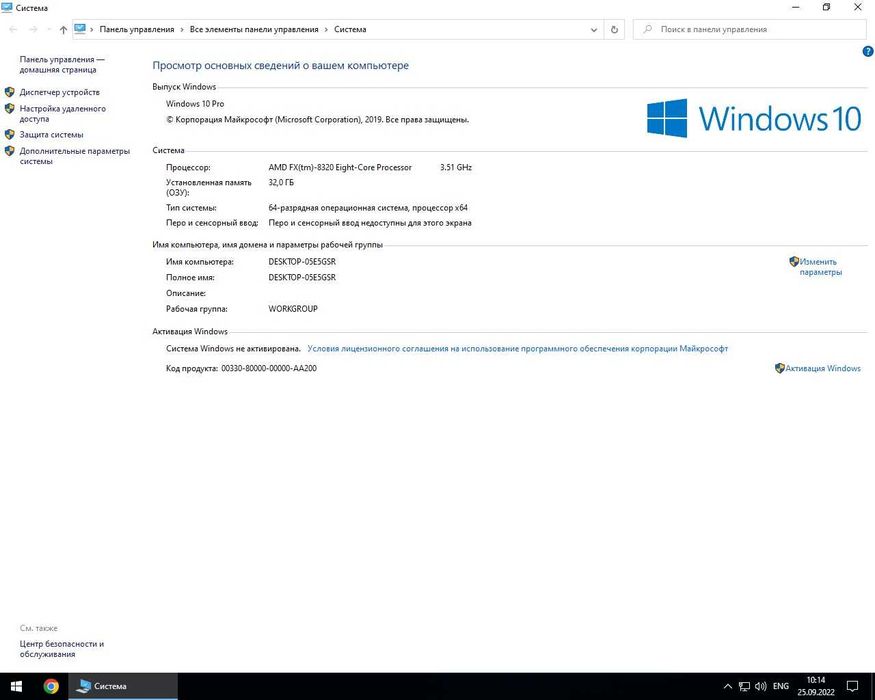This screenshot has width=875, height=700.
Task: Open the Action Center notifications icon
Action: tap(853, 686)
